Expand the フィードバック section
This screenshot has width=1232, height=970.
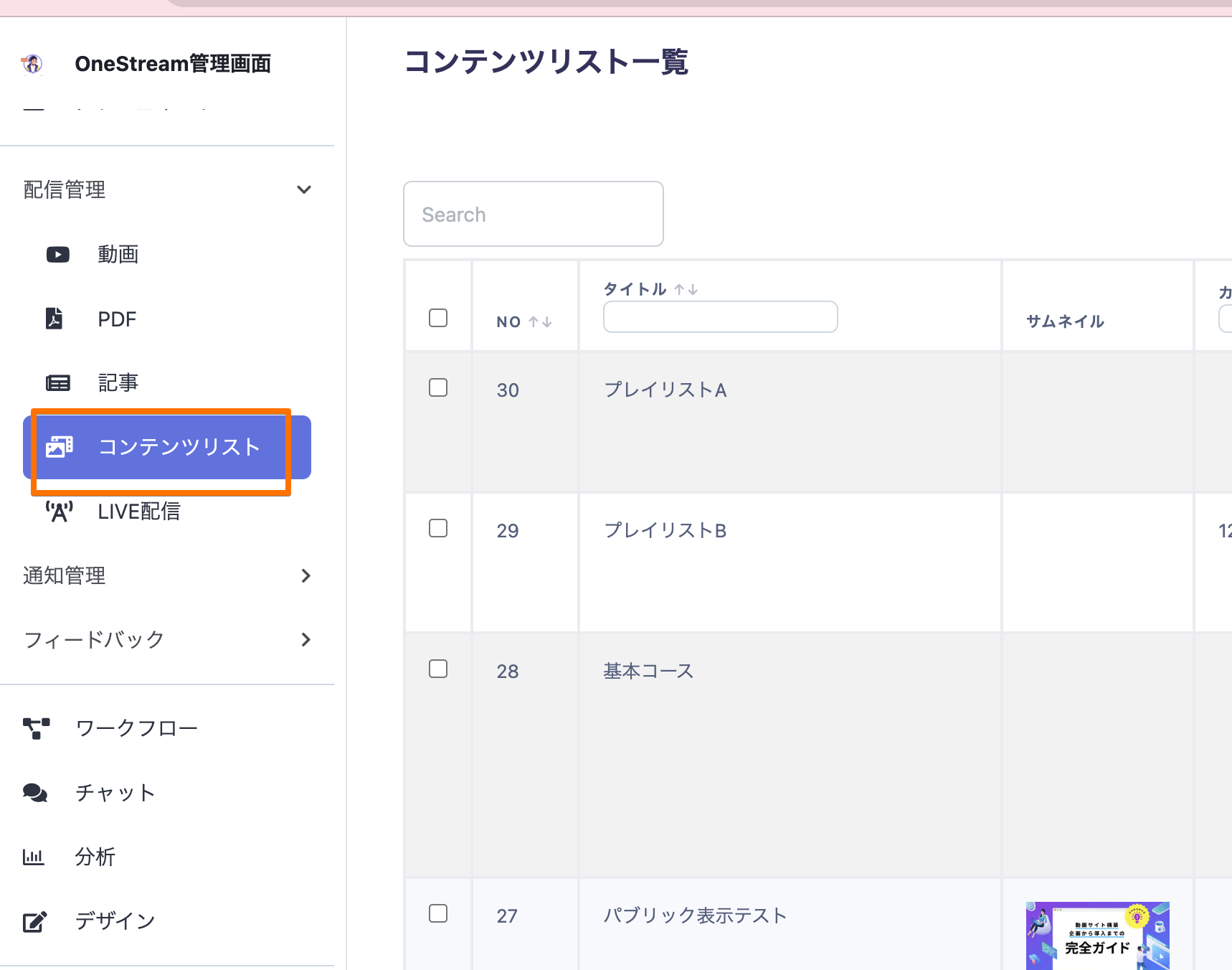coord(305,639)
